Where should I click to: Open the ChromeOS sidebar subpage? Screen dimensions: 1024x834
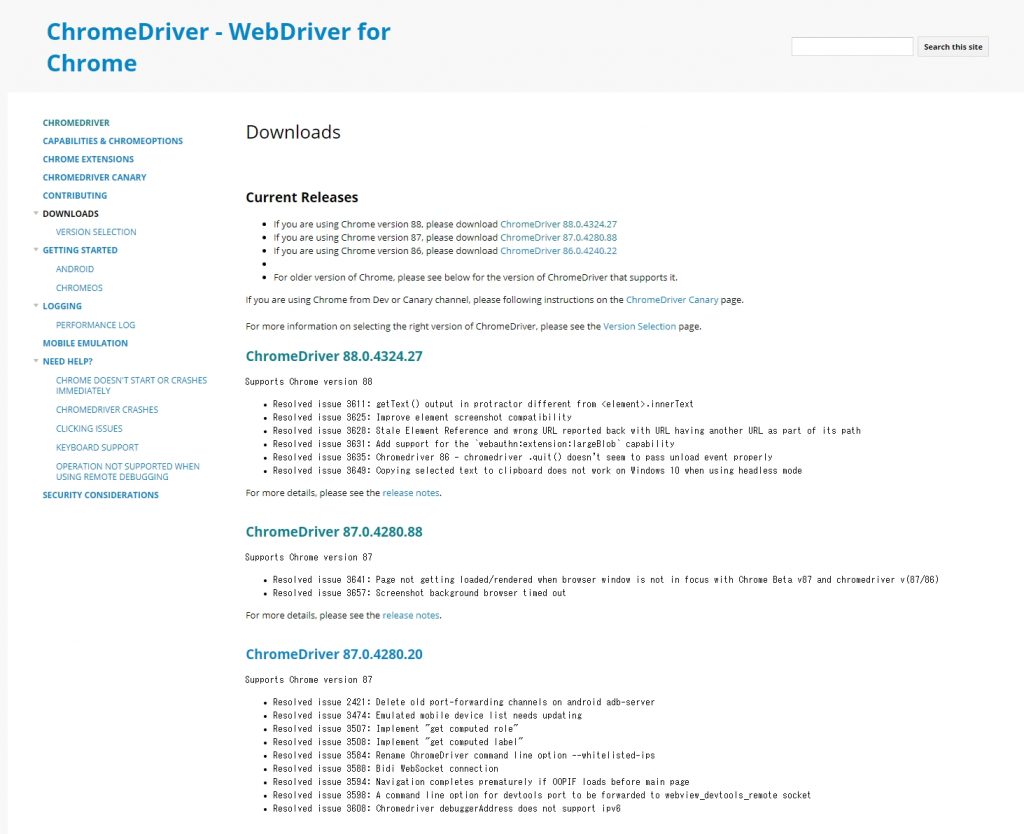pyautogui.click(x=79, y=288)
